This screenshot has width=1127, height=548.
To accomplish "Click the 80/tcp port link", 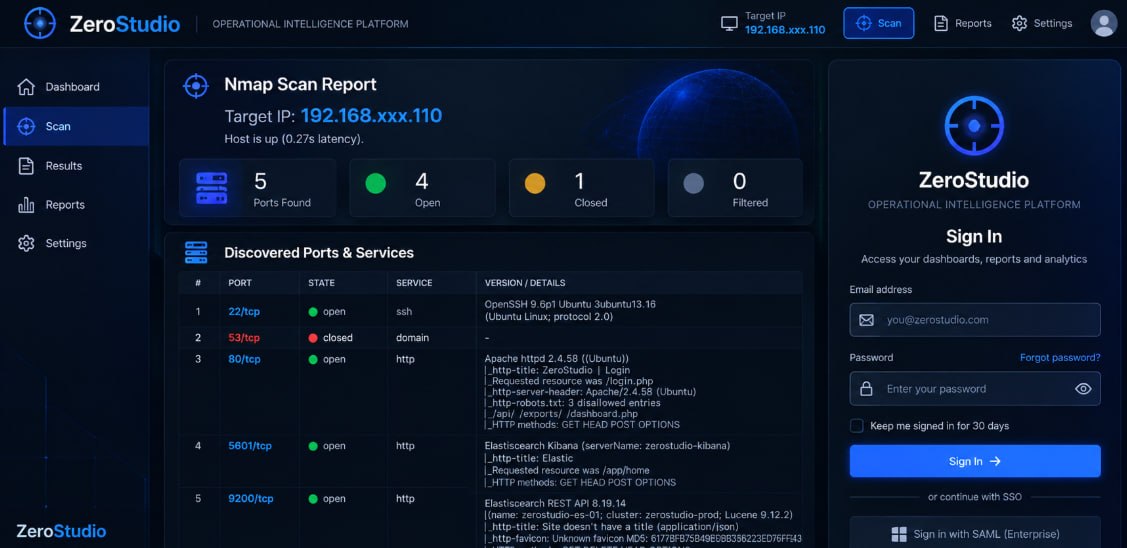I will click(x=244, y=359).
